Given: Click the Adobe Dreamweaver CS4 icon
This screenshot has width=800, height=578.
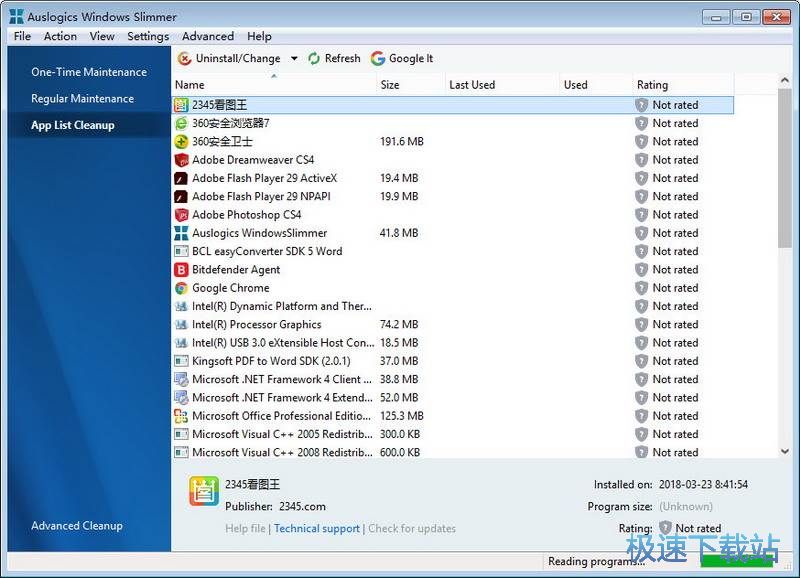Looking at the screenshot, I should tap(181, 160).
